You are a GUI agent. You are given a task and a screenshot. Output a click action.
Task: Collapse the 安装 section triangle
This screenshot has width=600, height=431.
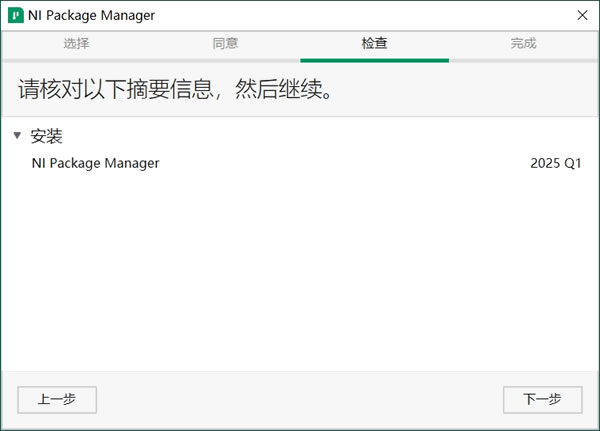[x=17, y=136]
